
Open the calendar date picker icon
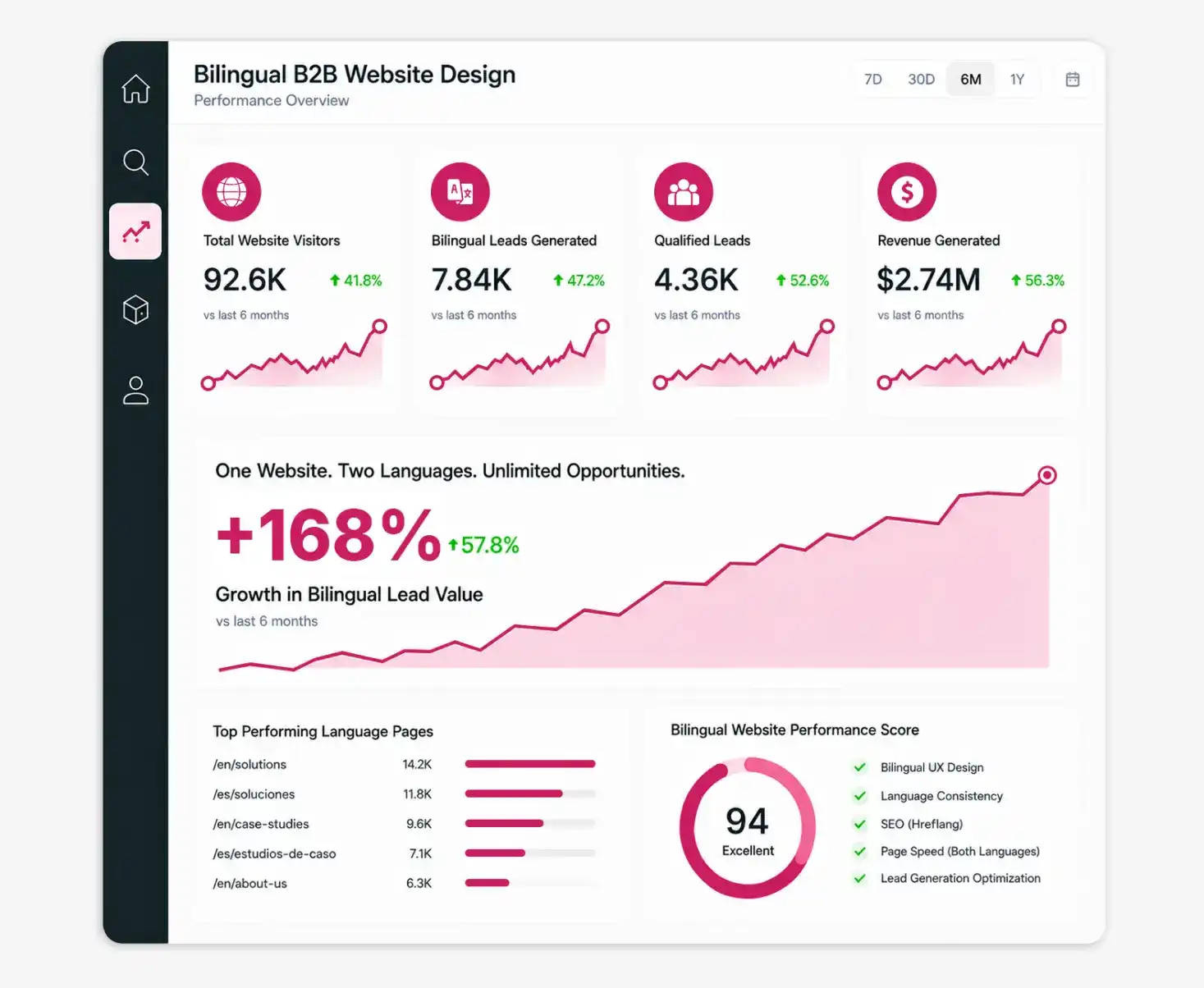[x=1073, y=80]
